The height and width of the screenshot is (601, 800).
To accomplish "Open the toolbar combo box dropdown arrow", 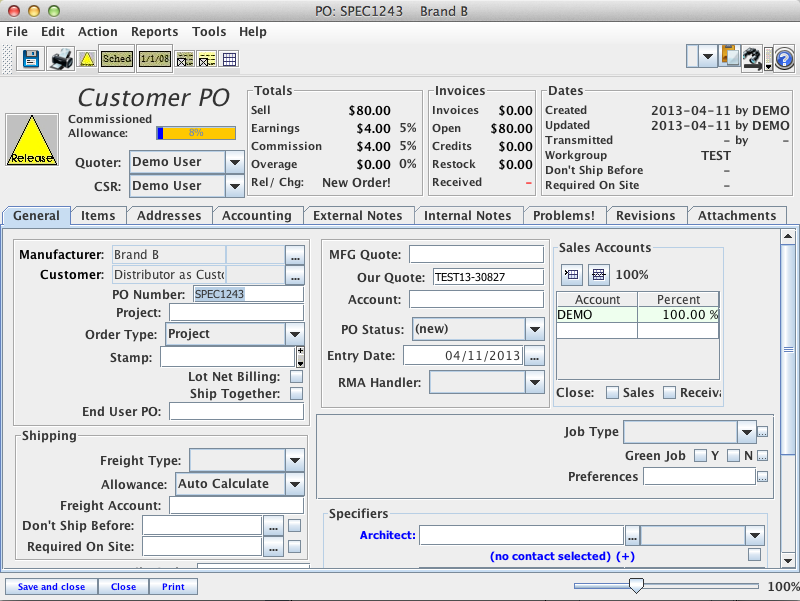I will click(x=708, y=56).
